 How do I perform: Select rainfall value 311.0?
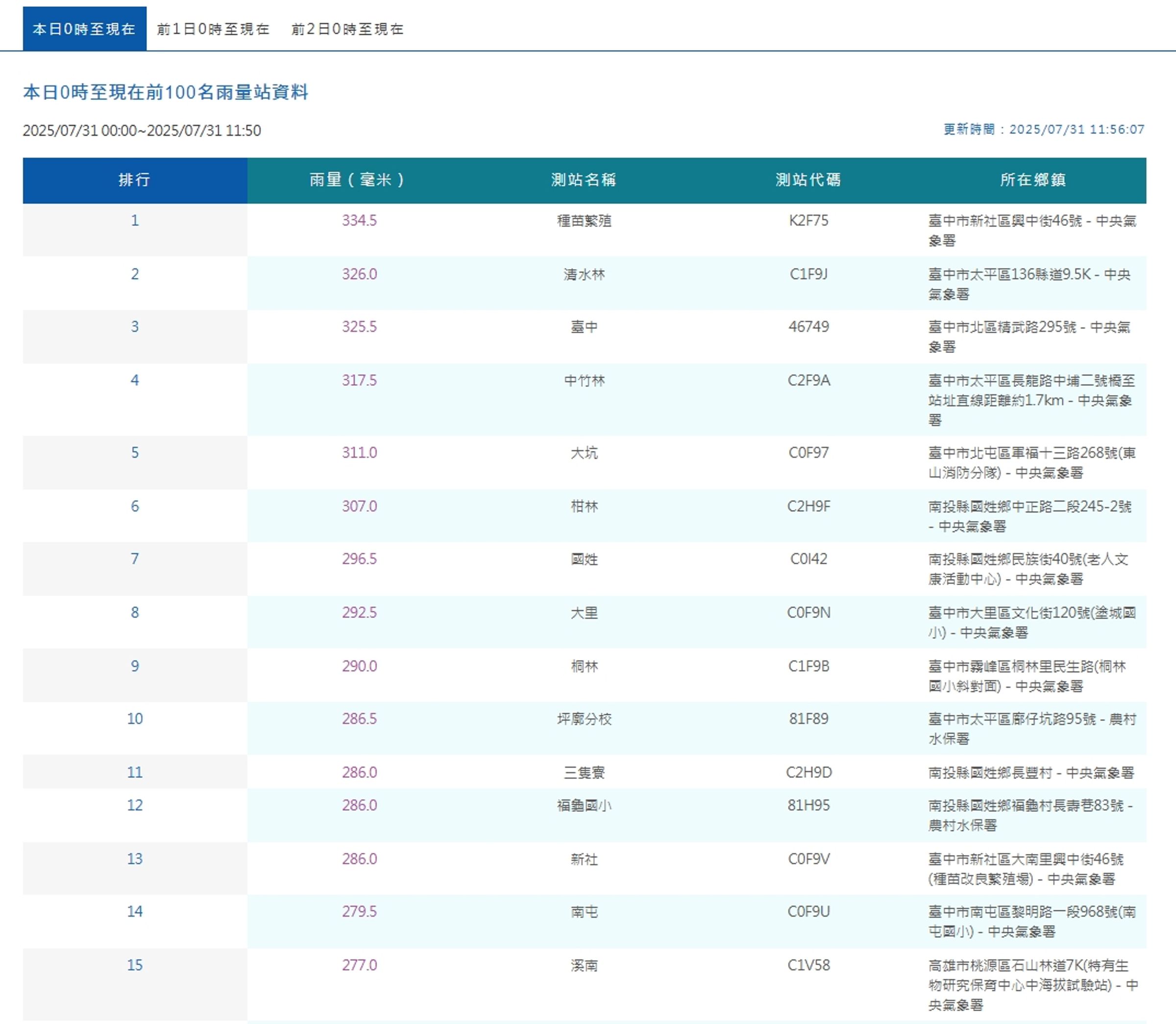[x=359, y=452]
